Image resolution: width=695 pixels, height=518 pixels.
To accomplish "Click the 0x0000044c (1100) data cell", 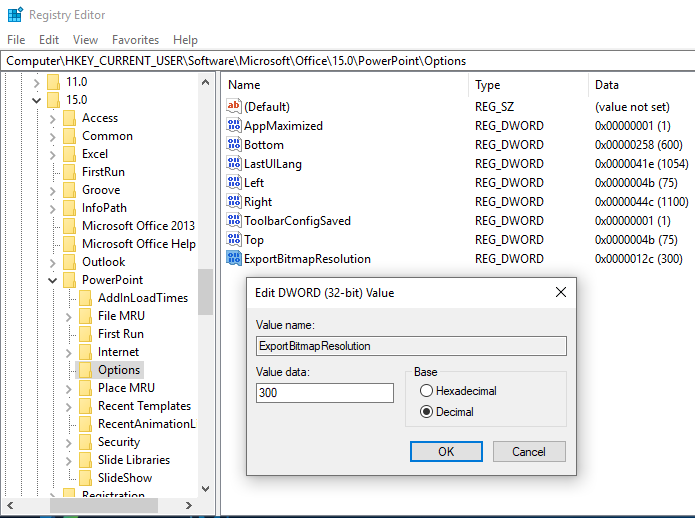I will pos(641,202).
